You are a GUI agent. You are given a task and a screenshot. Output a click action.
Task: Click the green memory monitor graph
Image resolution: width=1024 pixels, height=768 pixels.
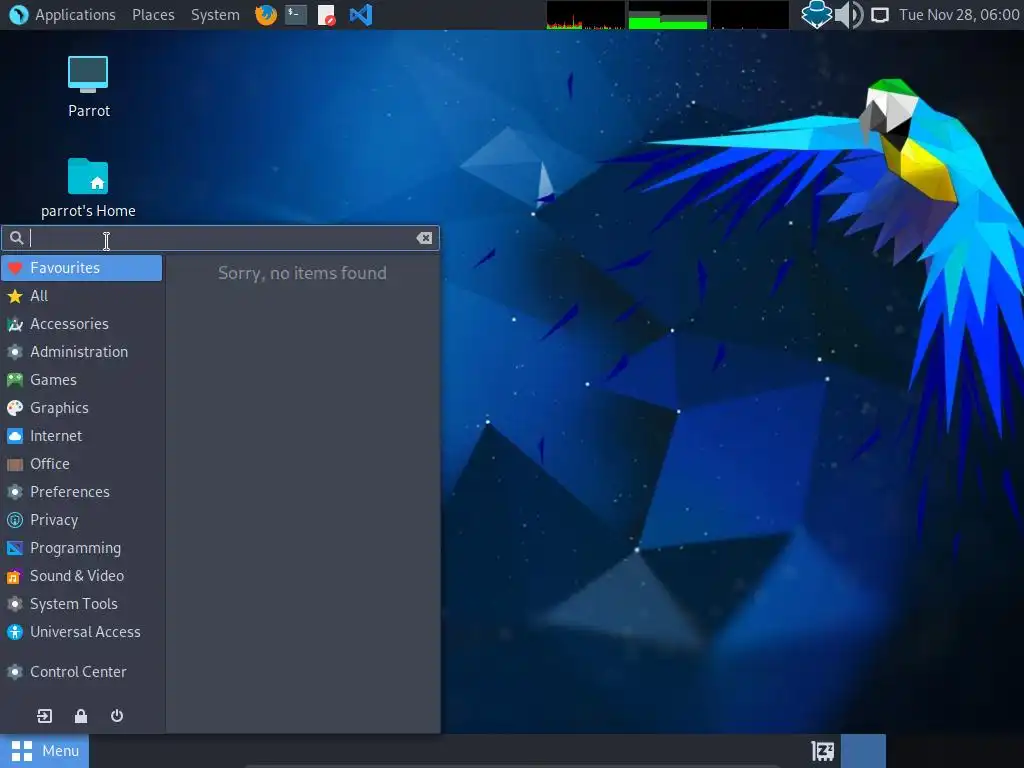[667, 15]
